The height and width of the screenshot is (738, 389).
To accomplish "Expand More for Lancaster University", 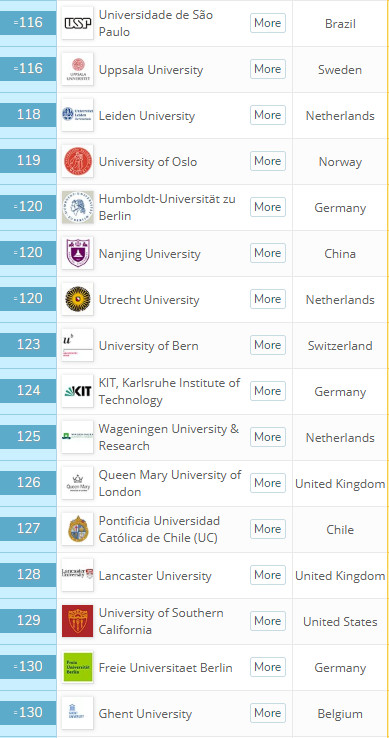I will (268, 575).
